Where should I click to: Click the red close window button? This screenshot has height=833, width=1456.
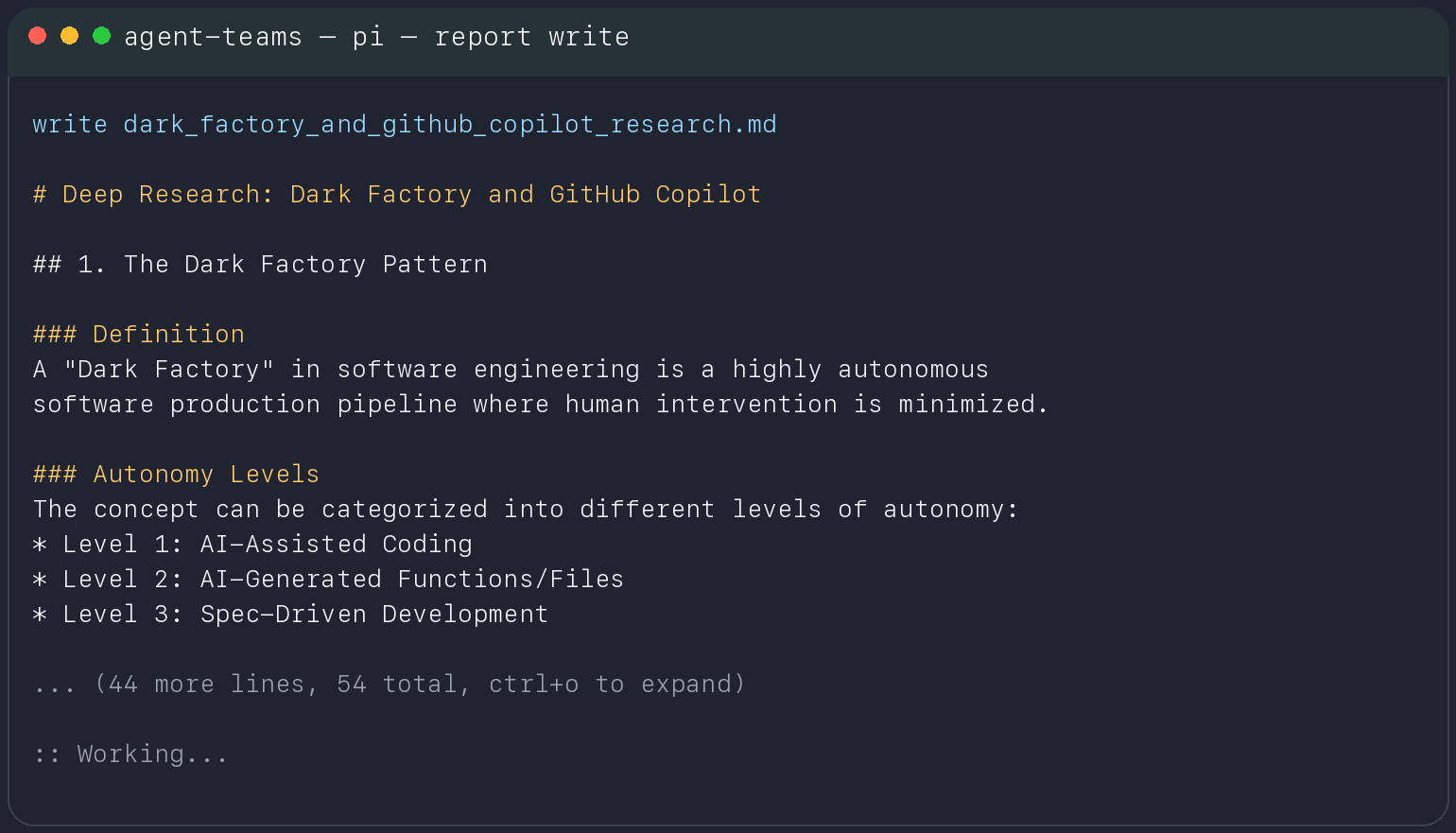pos(38,35)
